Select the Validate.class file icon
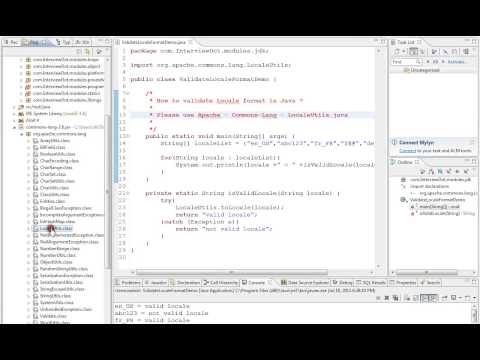Image resolution: width=480 pixels, height=360 pixels. point(35,316)
